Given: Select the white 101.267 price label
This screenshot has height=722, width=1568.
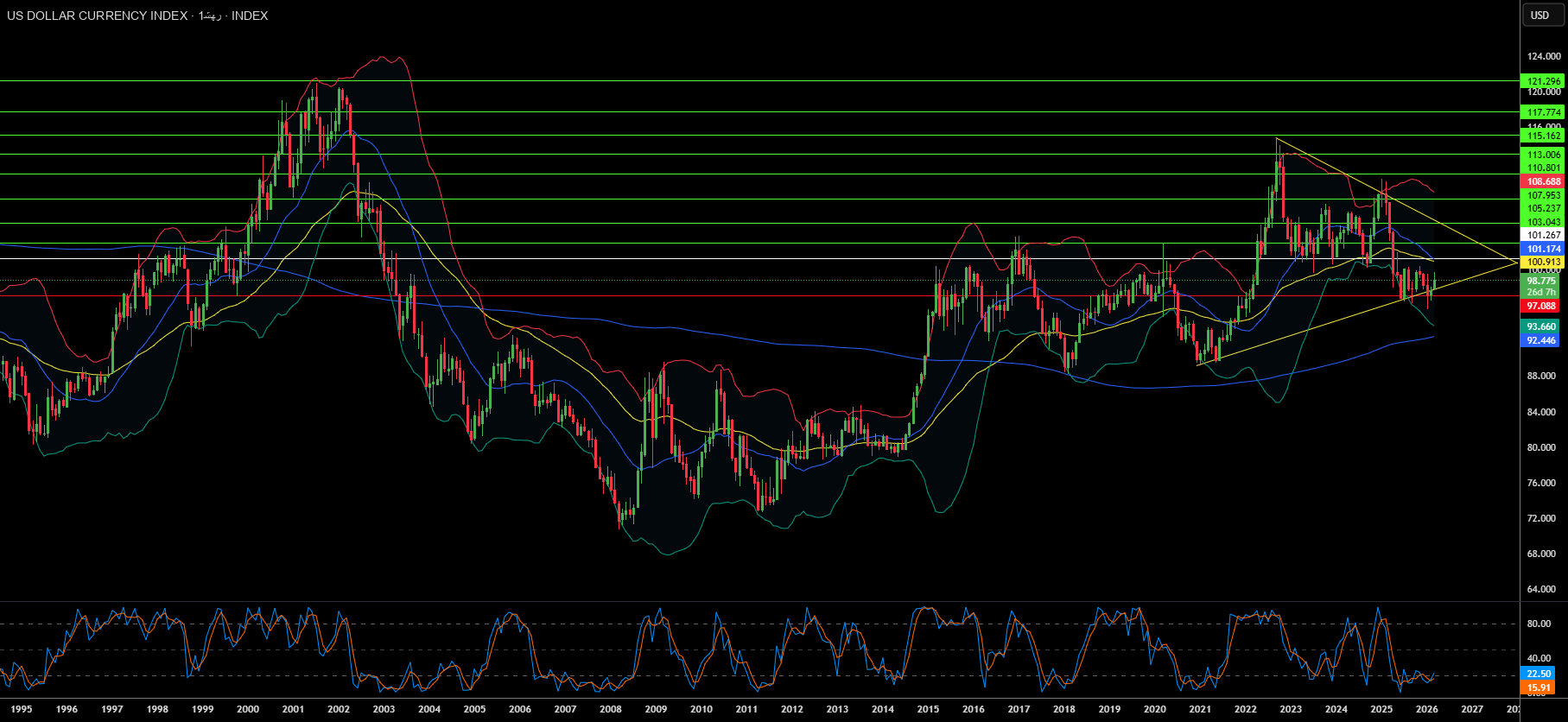Looking at the screenshot, I should click(1543, 235).
